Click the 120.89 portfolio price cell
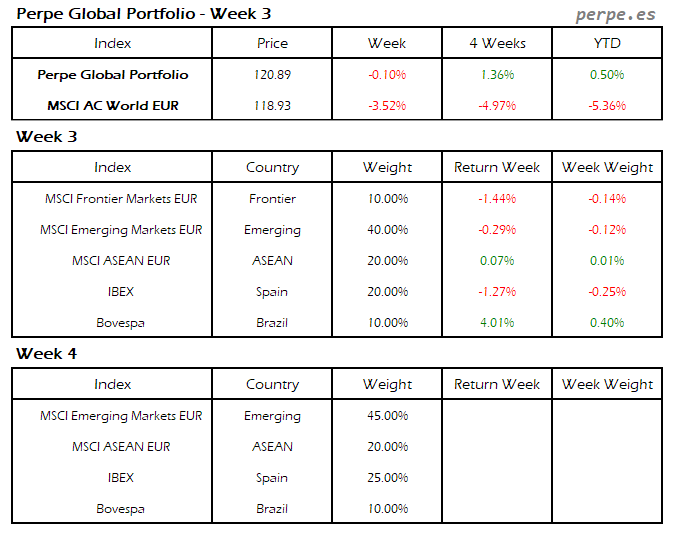Viewport: 674px width, 535px height. pos(272,75)
